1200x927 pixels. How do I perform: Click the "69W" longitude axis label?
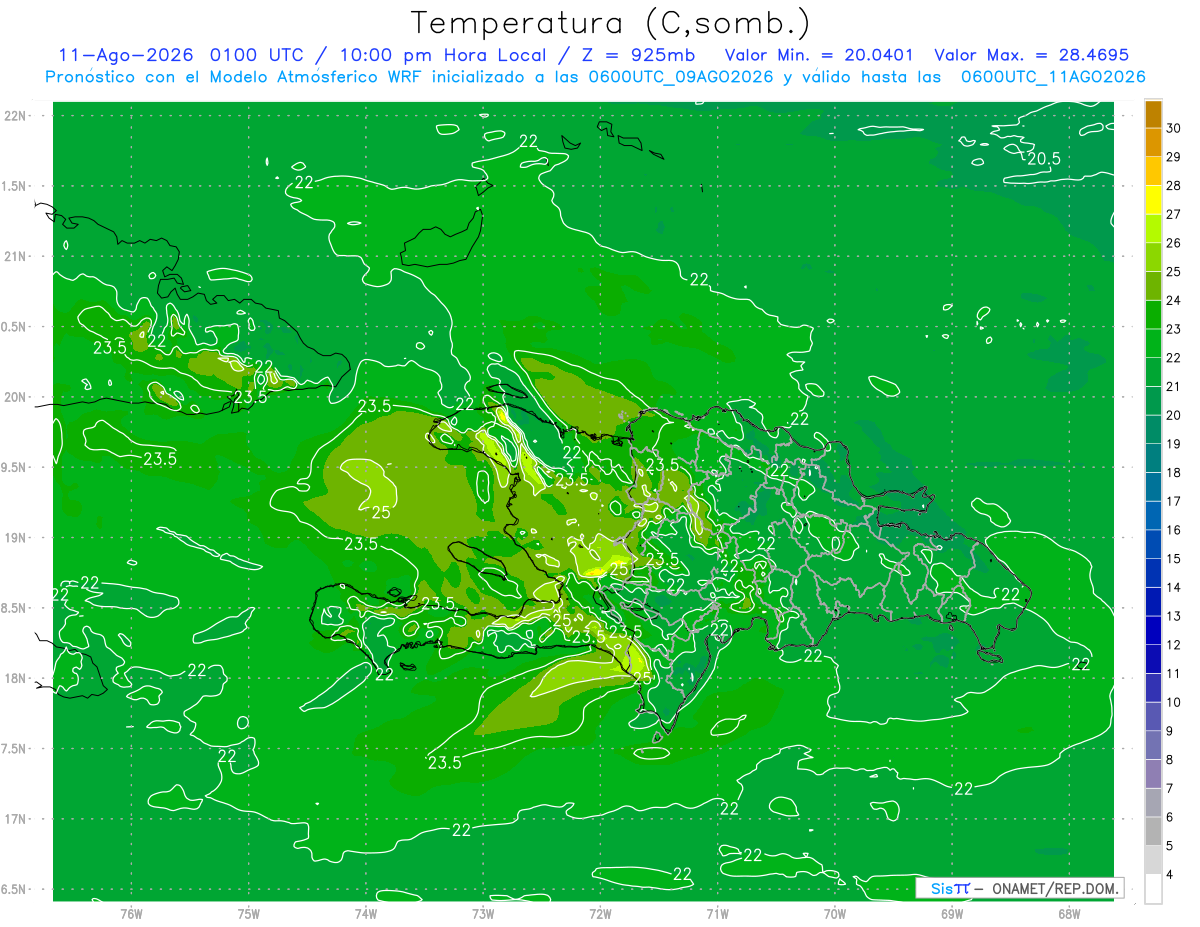pos(952,913)
